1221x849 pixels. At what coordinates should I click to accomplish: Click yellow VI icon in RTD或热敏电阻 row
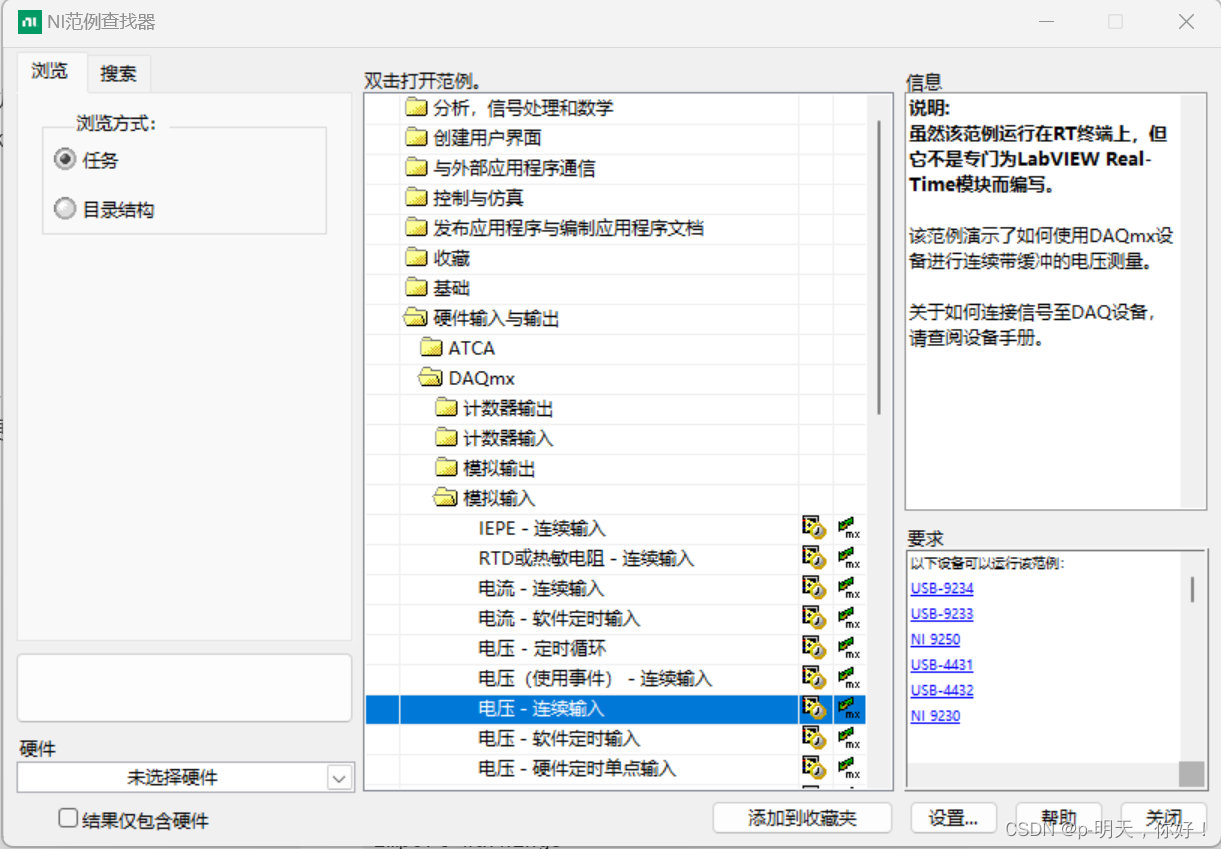coord(814,558)
